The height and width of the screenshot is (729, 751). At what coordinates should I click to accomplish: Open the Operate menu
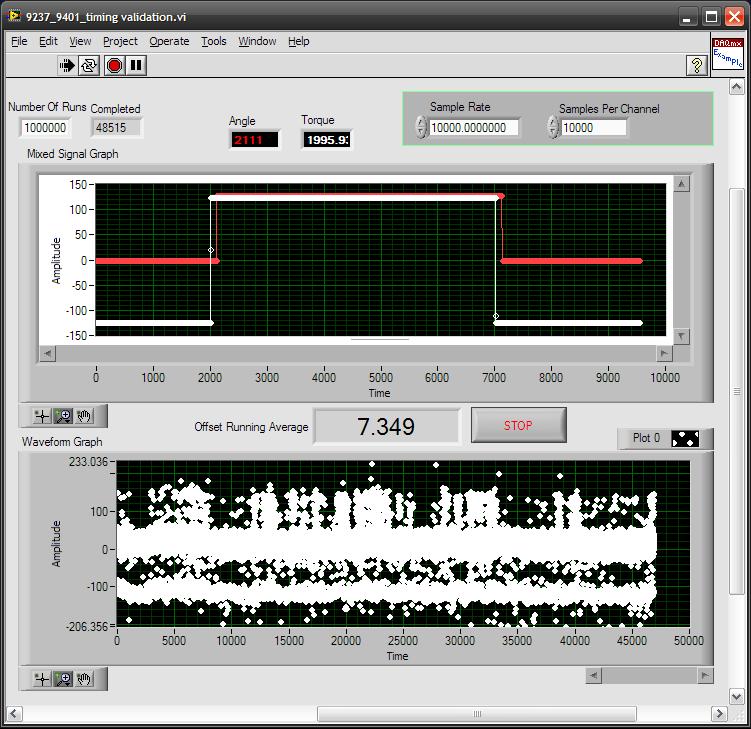point(169,41)
